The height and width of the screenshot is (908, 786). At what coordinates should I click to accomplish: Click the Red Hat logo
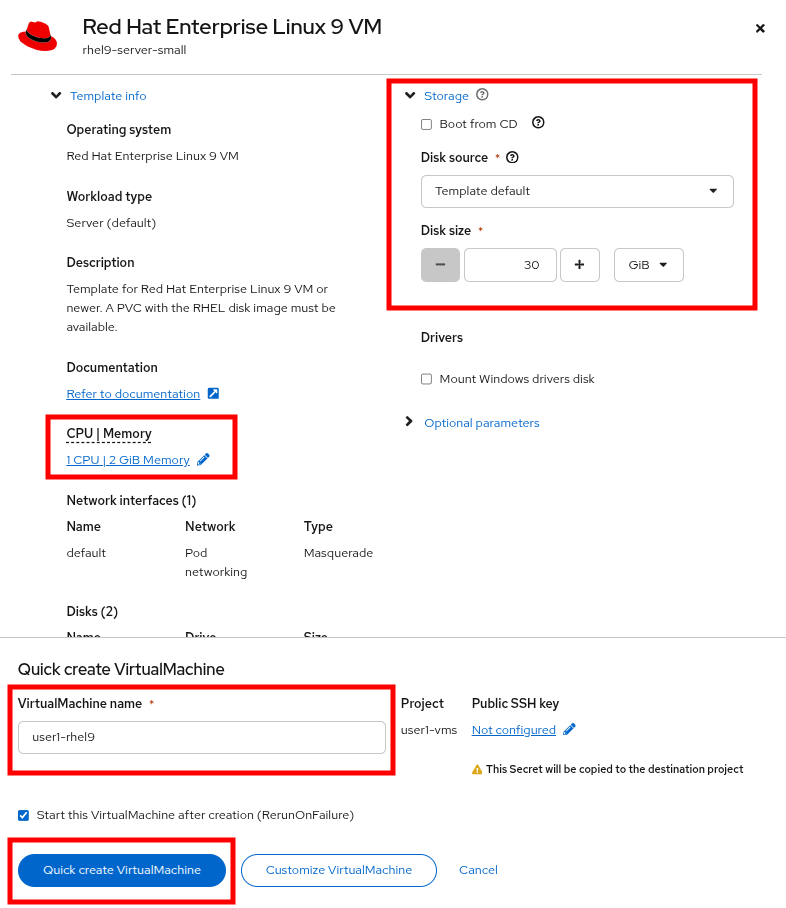click(38, 35)
